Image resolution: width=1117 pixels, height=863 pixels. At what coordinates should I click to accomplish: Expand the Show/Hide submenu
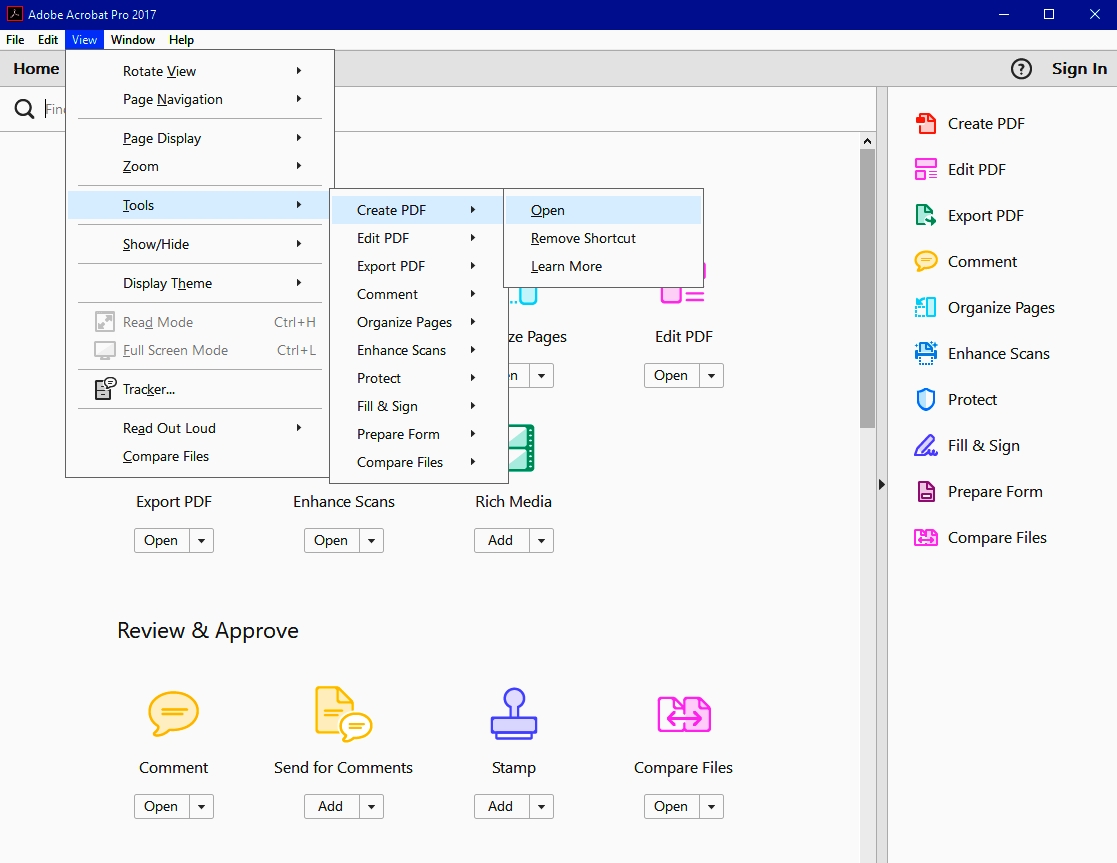[200, 244]
